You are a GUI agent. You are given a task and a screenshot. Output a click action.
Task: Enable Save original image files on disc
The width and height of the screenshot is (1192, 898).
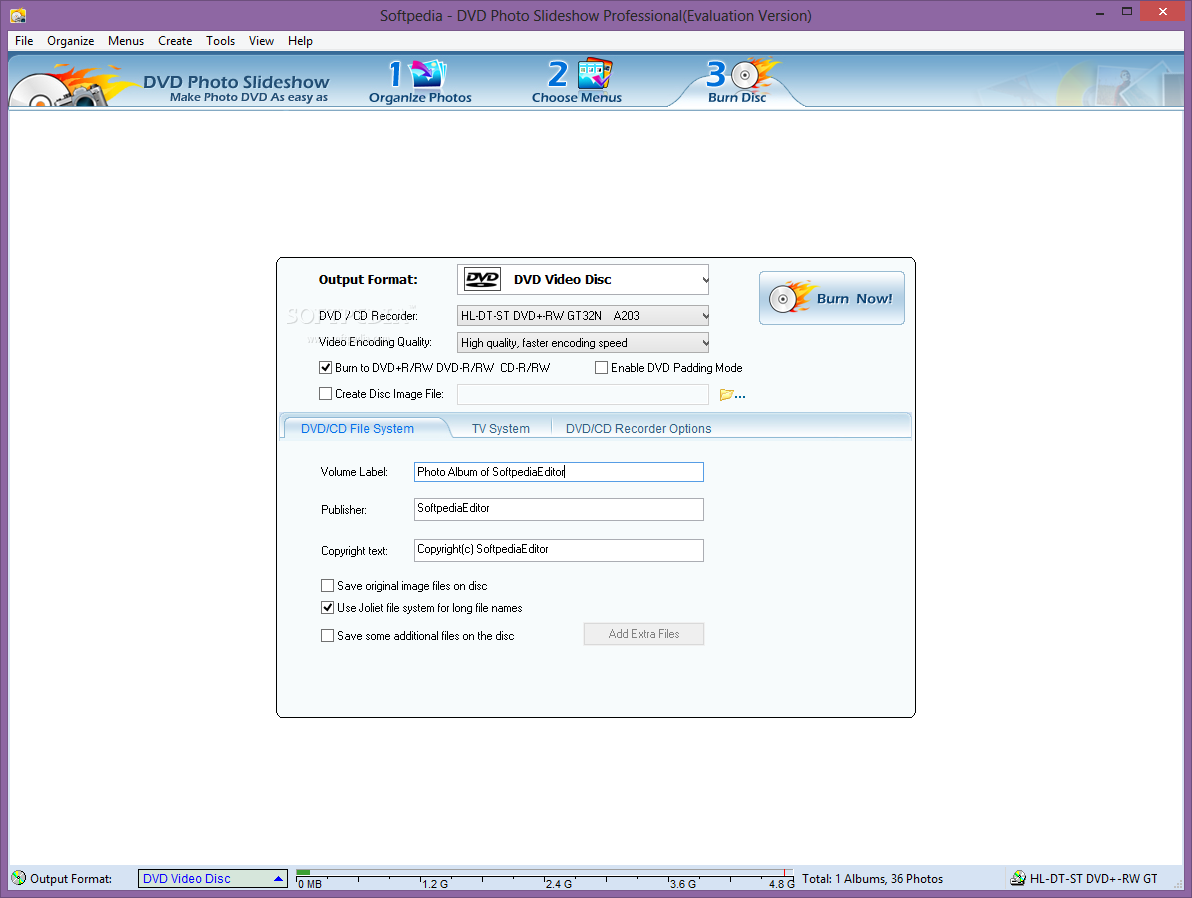[328, 585]
